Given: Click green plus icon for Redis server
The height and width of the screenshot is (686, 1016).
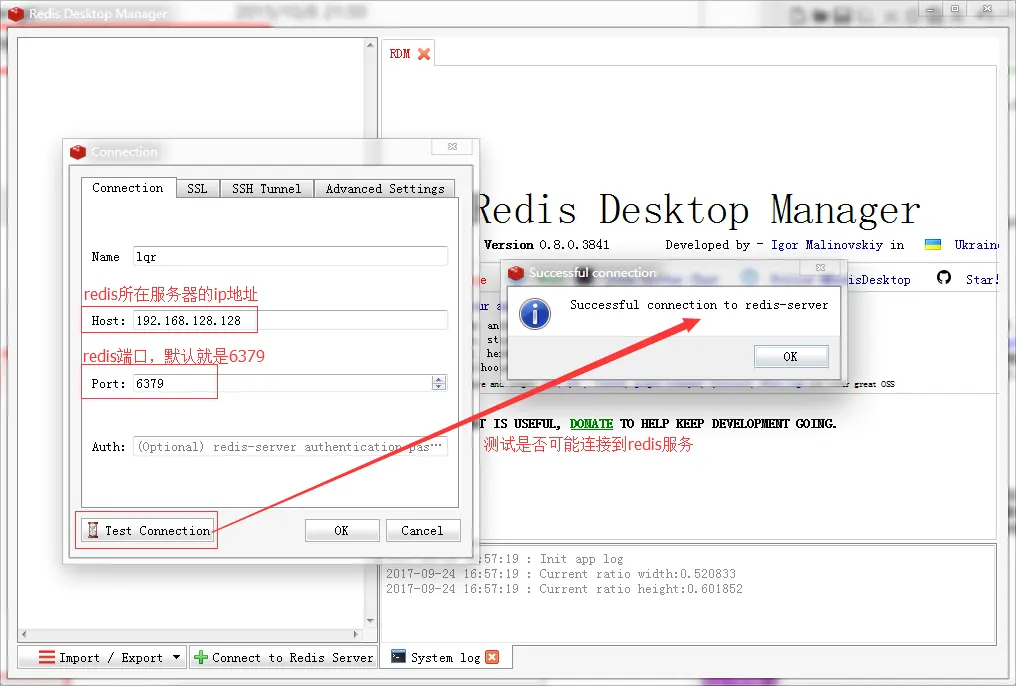Looking at the screenshot, I should (x=201, y=657).
